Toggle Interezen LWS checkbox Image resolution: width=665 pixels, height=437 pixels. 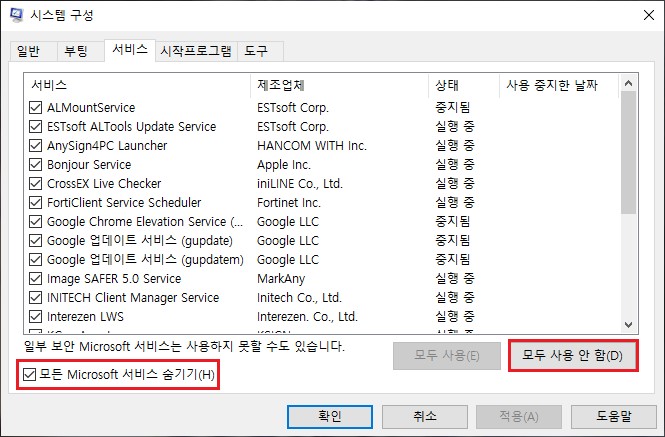[35, 317]
